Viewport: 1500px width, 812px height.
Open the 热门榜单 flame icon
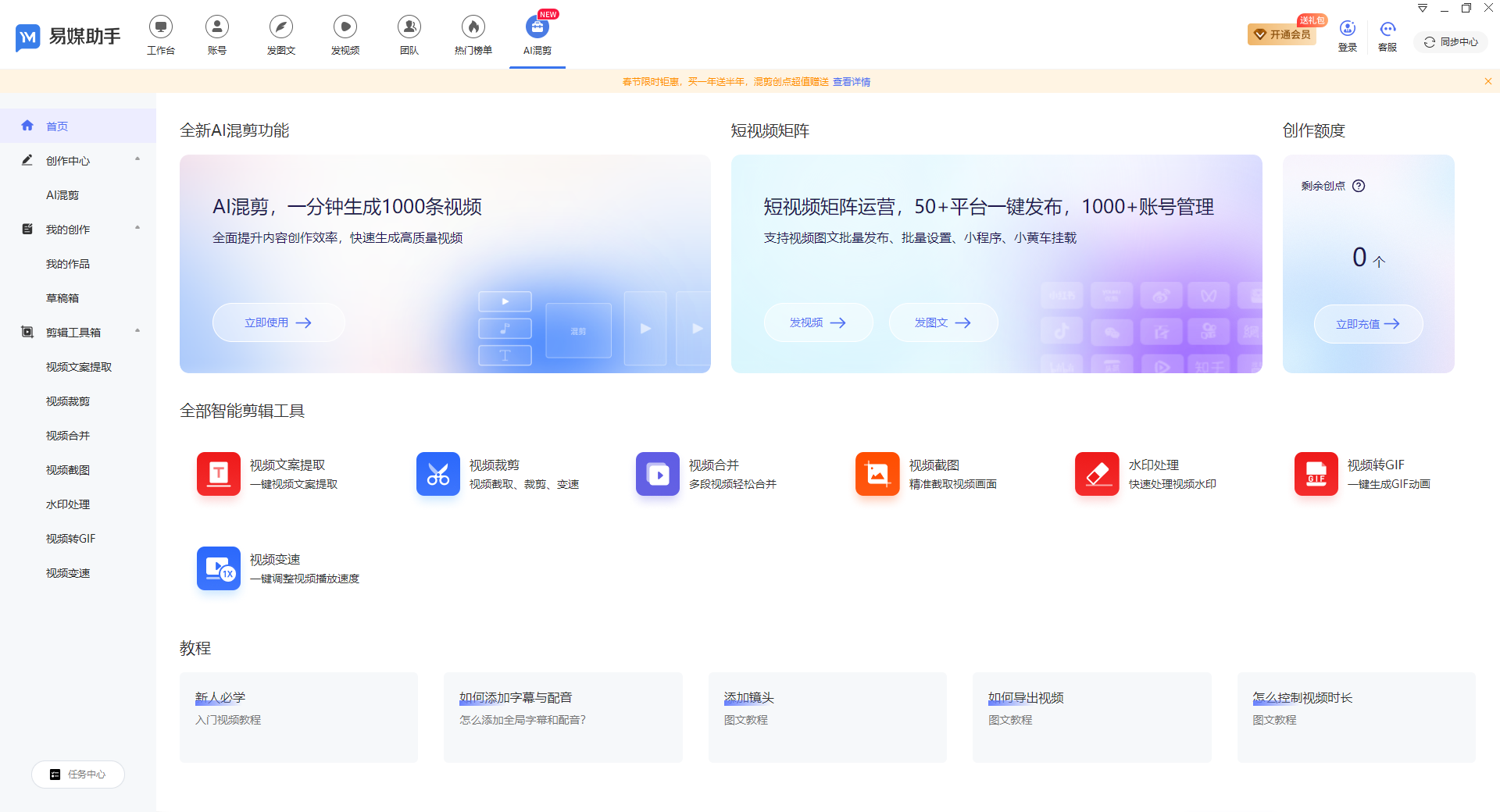(x=473, y=26)
